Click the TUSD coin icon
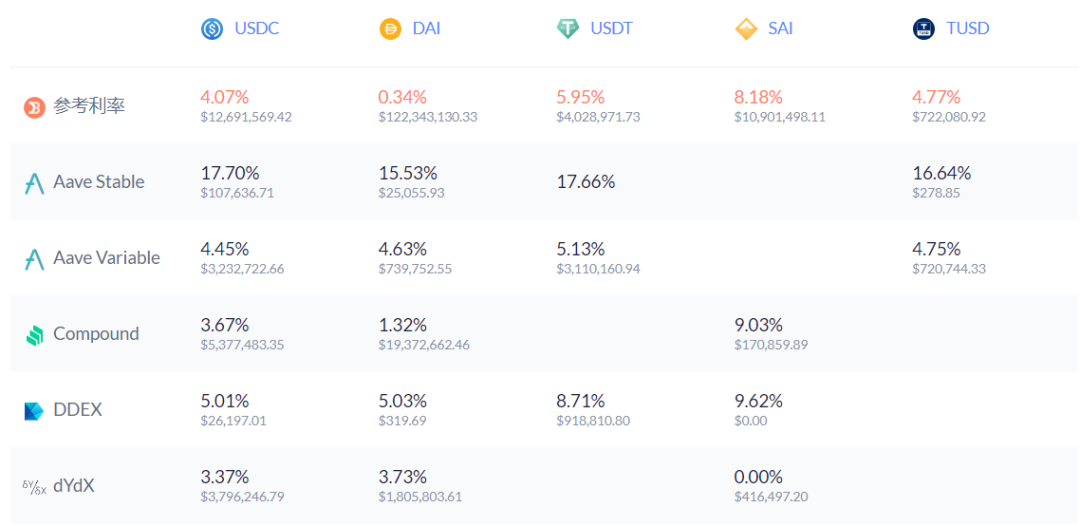 click(924, 29)
